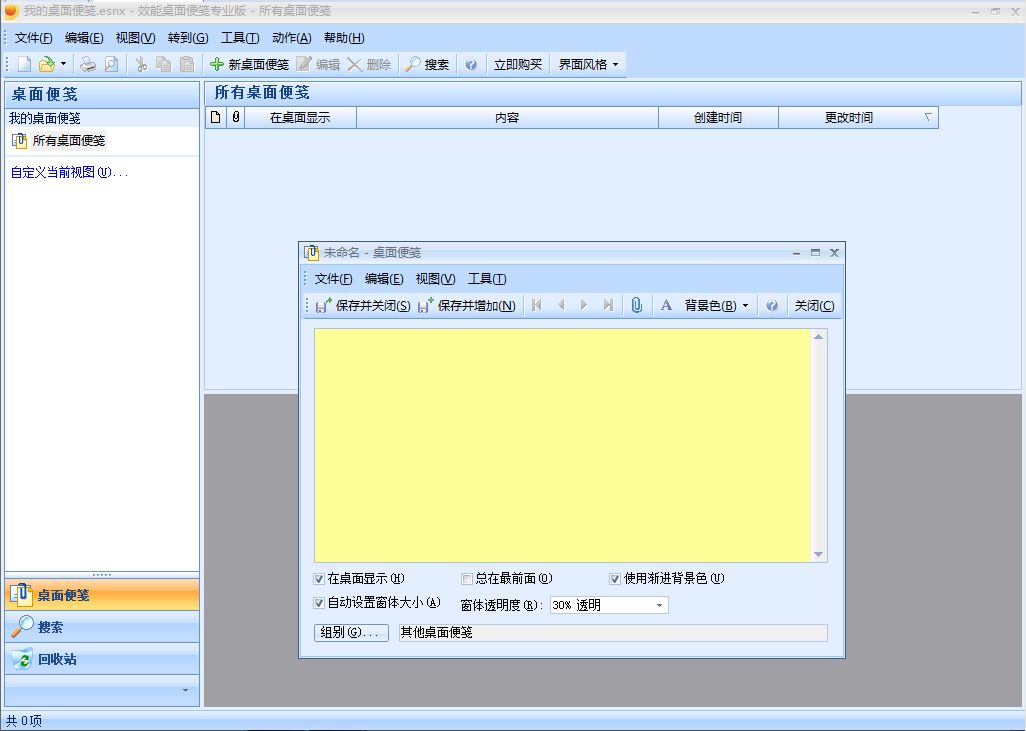Image resolution: width=1026 pixels, height=731 pixels.
Task: Click the font A icon in note toolbar
Action: click(666, 305)
